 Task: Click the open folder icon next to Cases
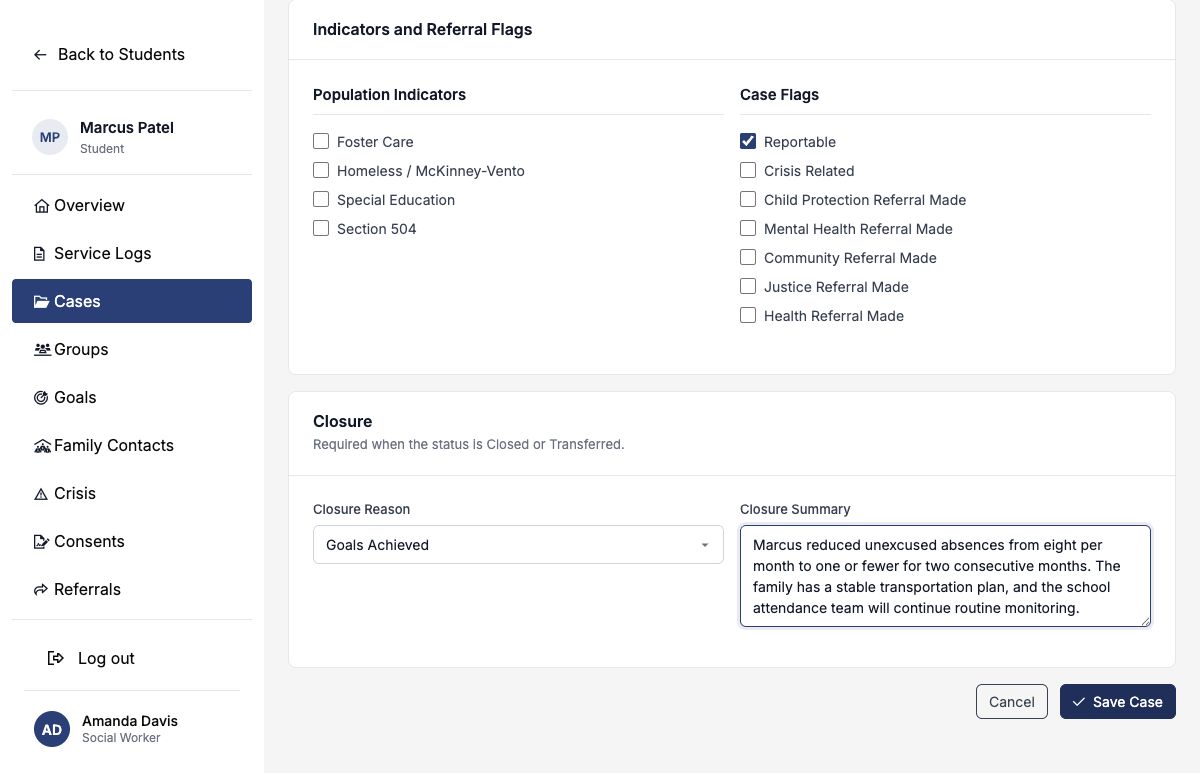42,302
